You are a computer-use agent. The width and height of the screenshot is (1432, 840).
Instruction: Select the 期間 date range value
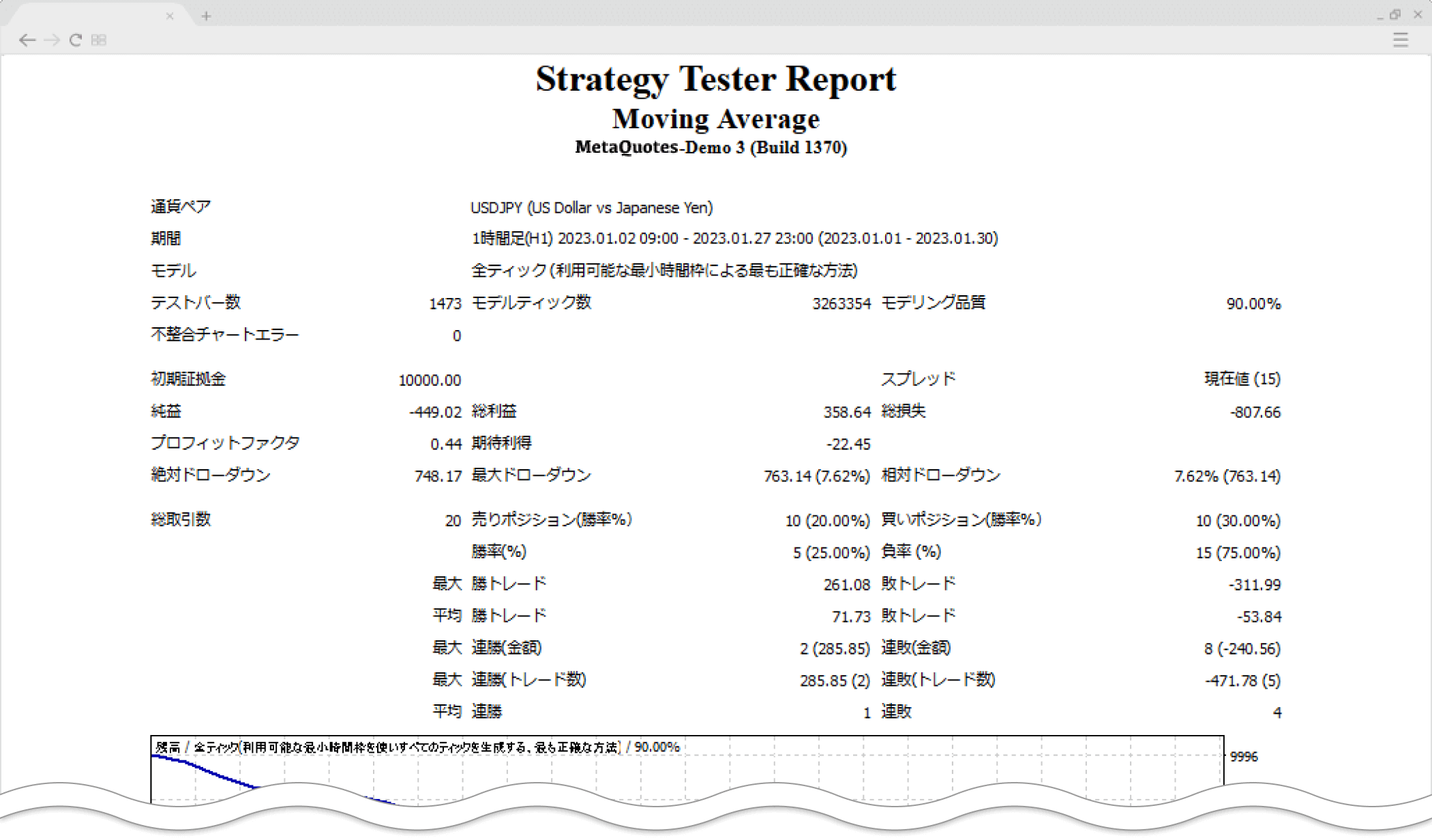tap(735, 239)
